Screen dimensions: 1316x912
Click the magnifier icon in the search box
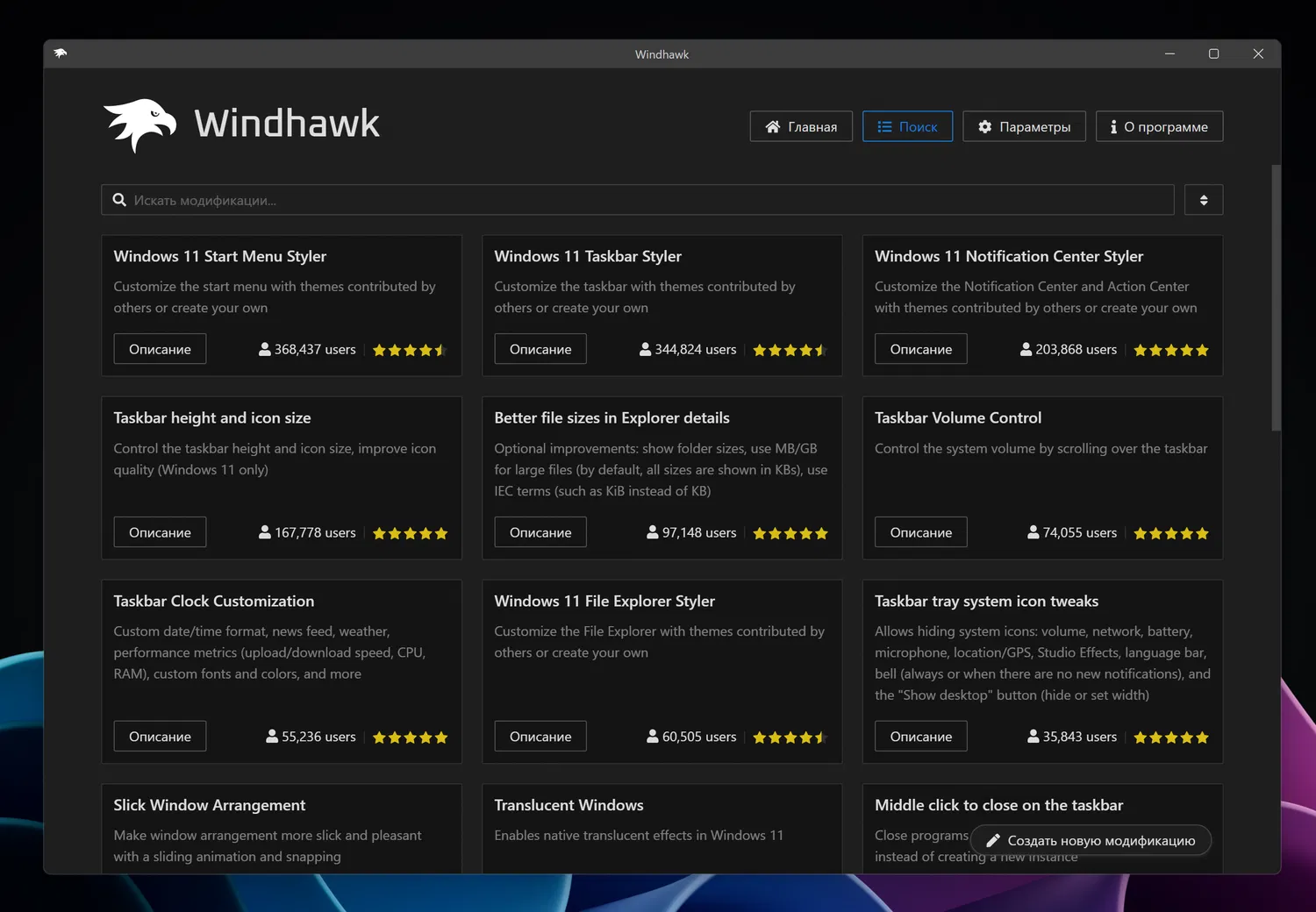pos(119,200)
